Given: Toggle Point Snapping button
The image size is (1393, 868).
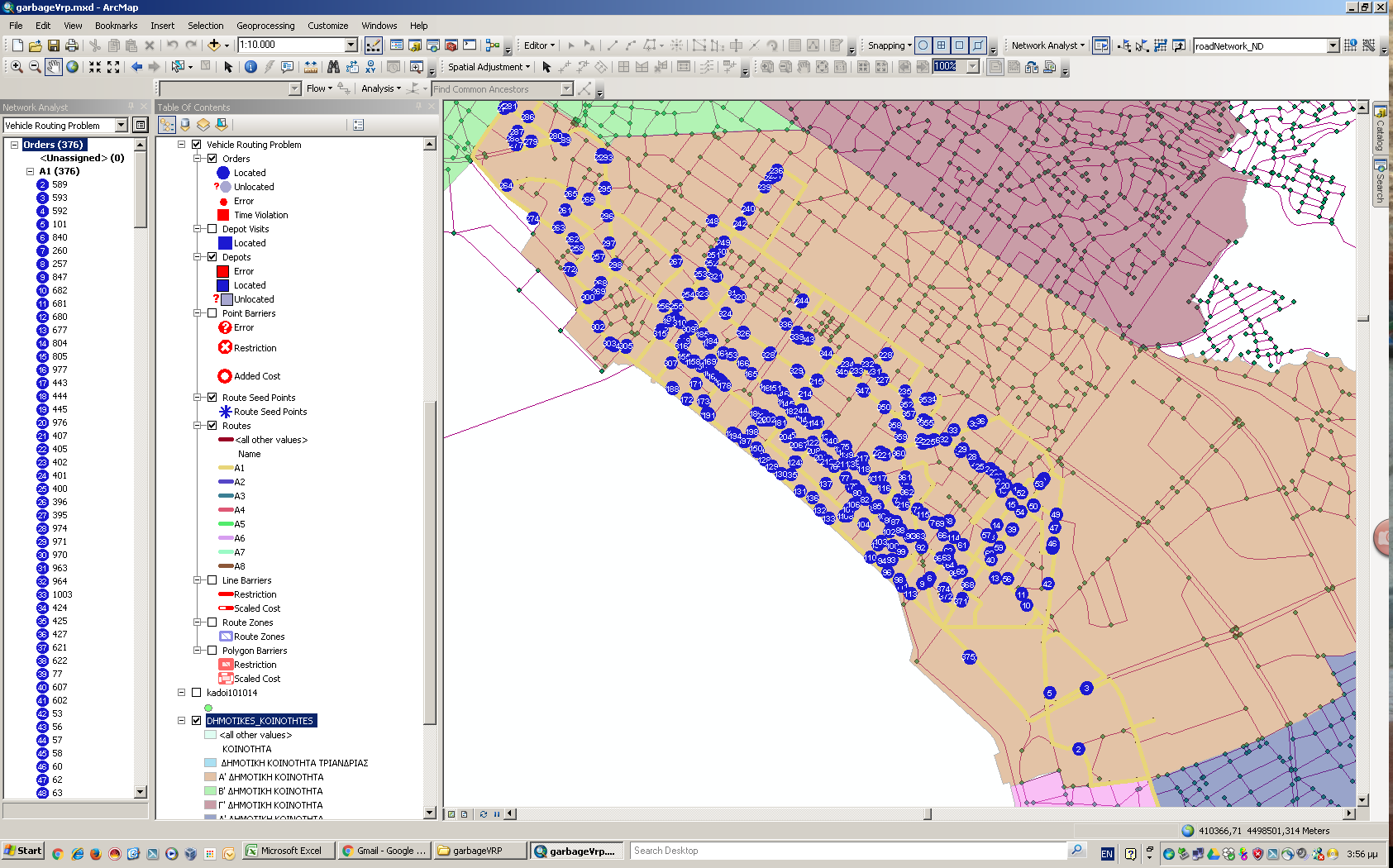Looking at the screenshot, I should 923,45.
